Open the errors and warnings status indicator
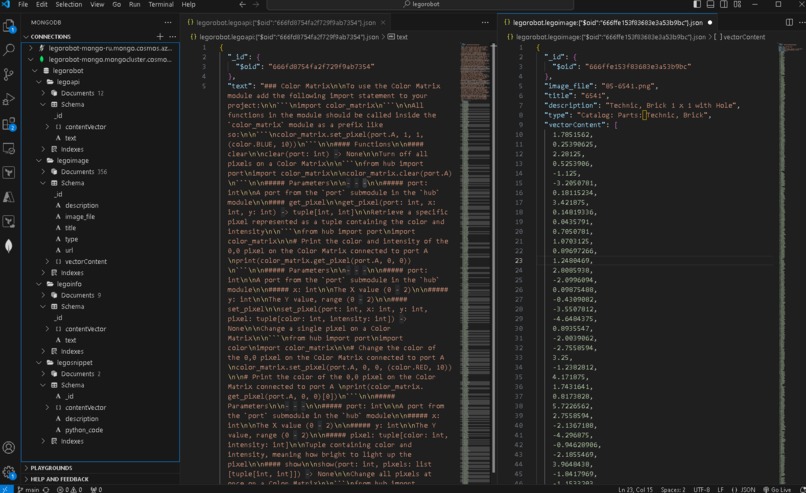Viewport: 806px width, 493px height. coord(70,489)
